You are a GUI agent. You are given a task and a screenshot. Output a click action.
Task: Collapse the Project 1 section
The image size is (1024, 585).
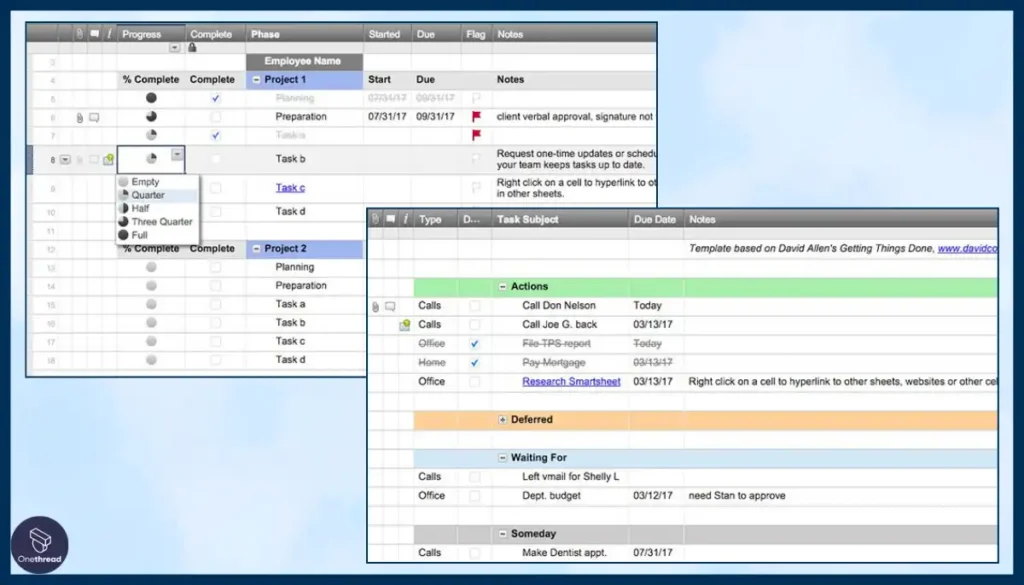(257, 80)
